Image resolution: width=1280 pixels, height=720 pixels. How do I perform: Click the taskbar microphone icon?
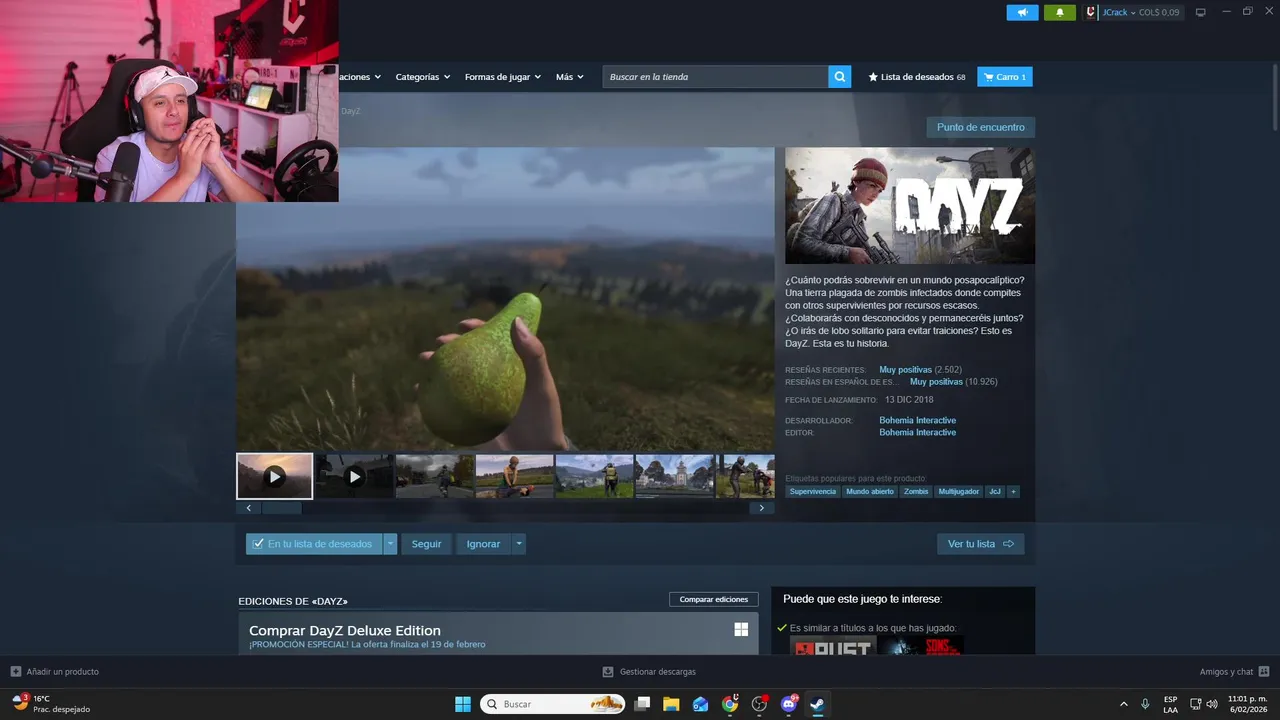[x=1145, y=704]
